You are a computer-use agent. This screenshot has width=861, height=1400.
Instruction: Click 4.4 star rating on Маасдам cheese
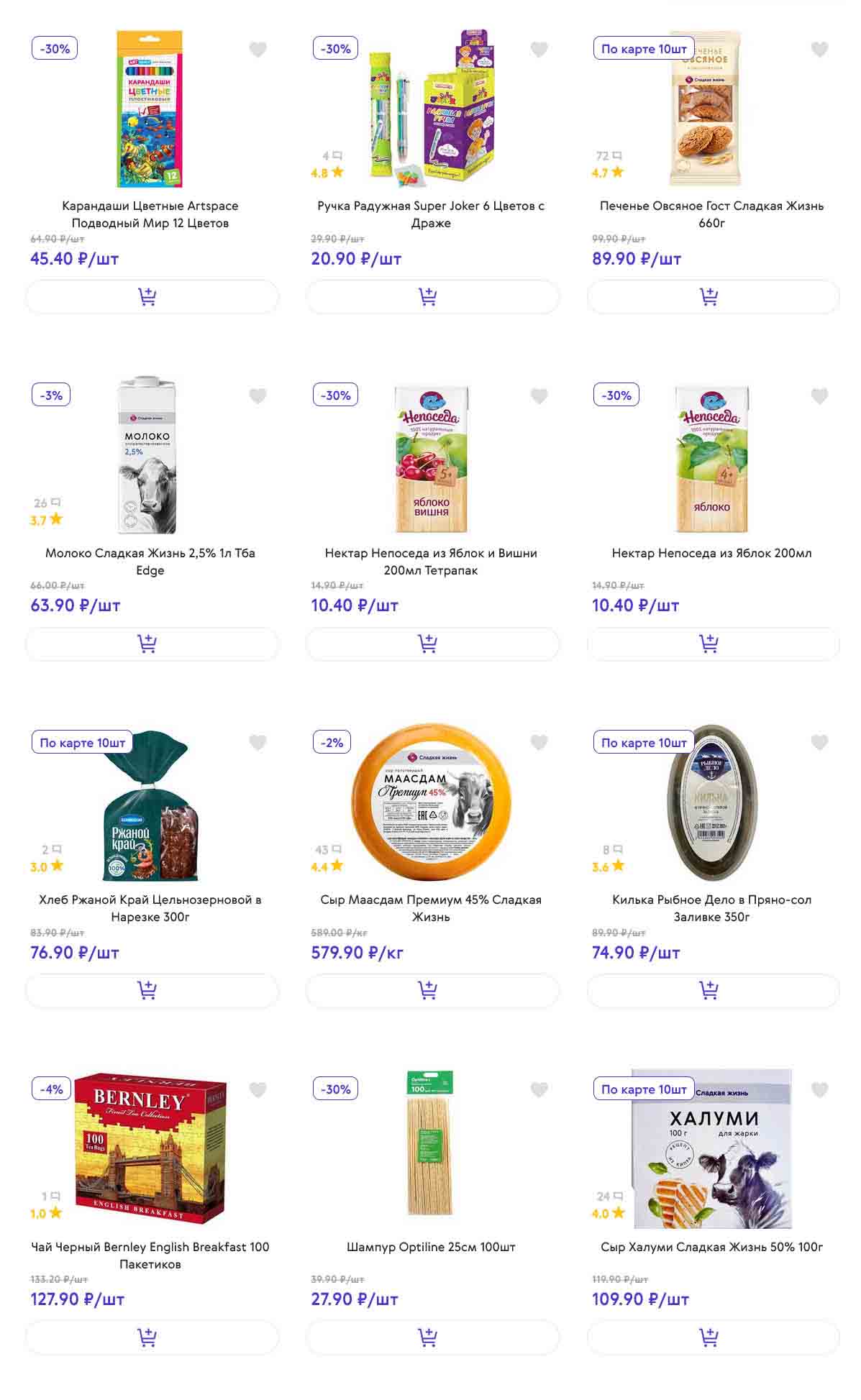pyautogui.click(x=327, y=867)
